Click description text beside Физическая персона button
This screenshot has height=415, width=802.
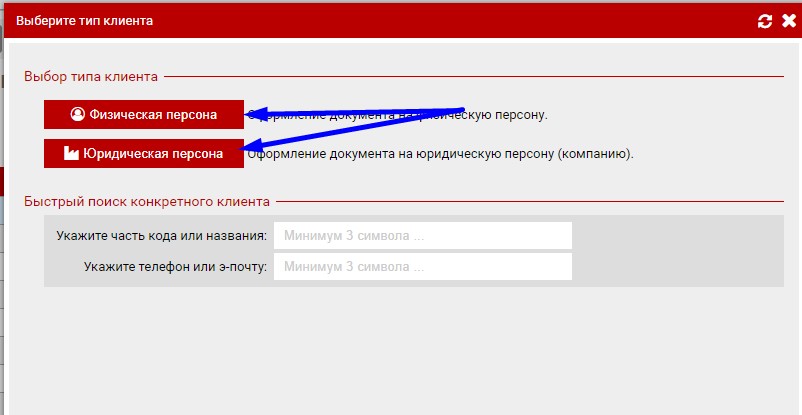(500, 116)
